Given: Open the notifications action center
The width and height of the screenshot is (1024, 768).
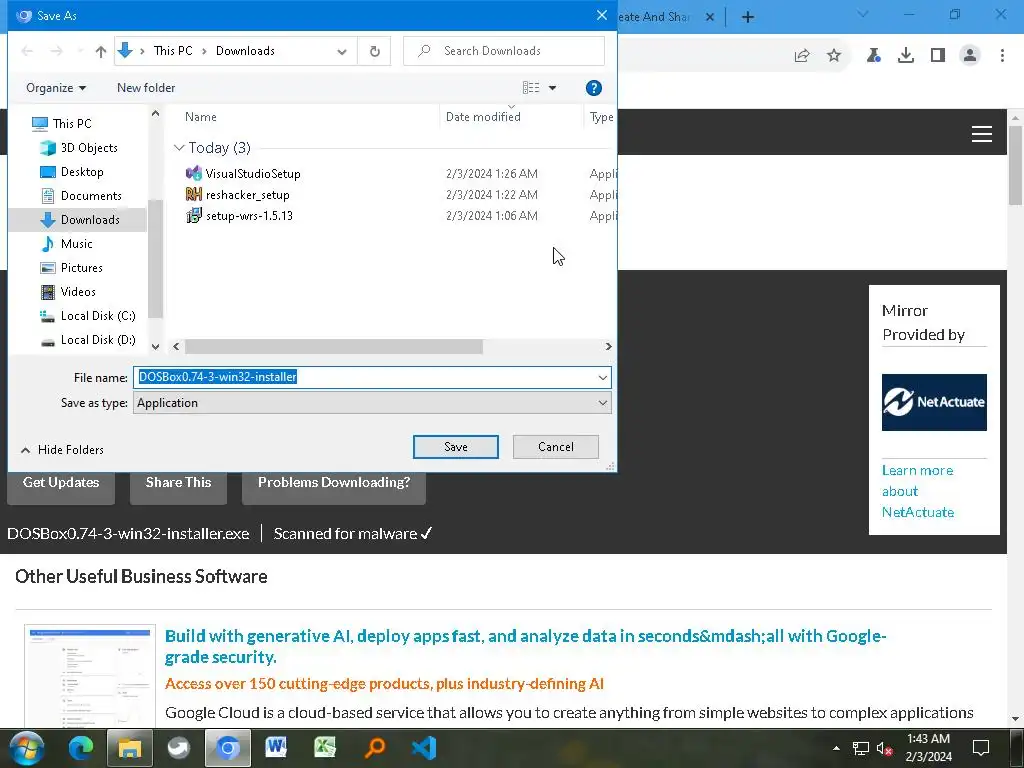Looking at the screenshot, I should pyautogui.click(x=980, y=748).
